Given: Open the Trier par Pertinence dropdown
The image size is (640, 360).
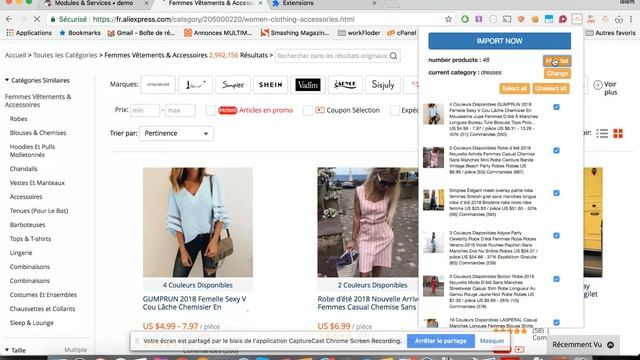Looking at the screenshot, I should pos(176,133).
